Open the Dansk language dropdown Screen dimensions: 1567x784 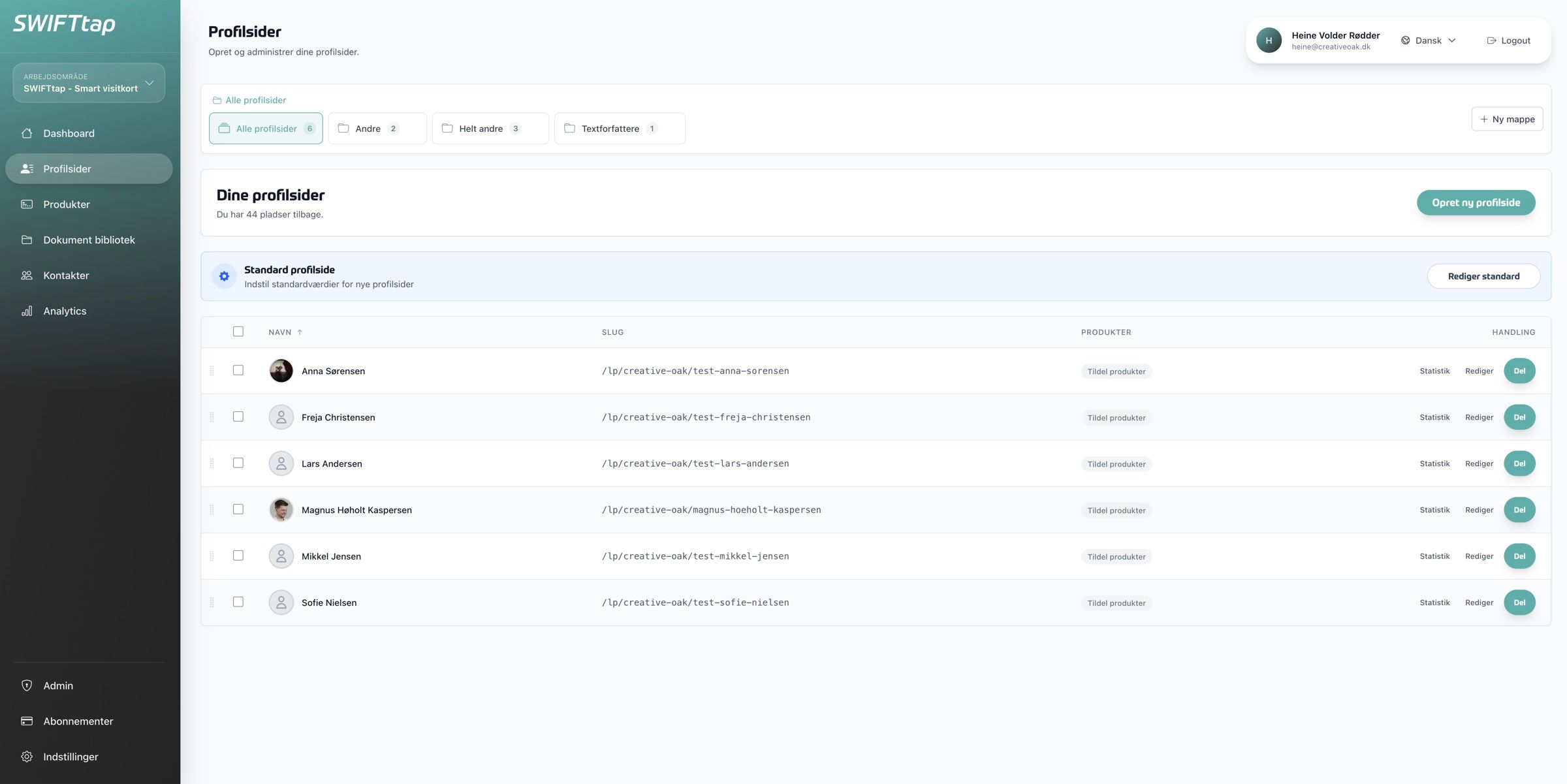tap(1429, 40)
